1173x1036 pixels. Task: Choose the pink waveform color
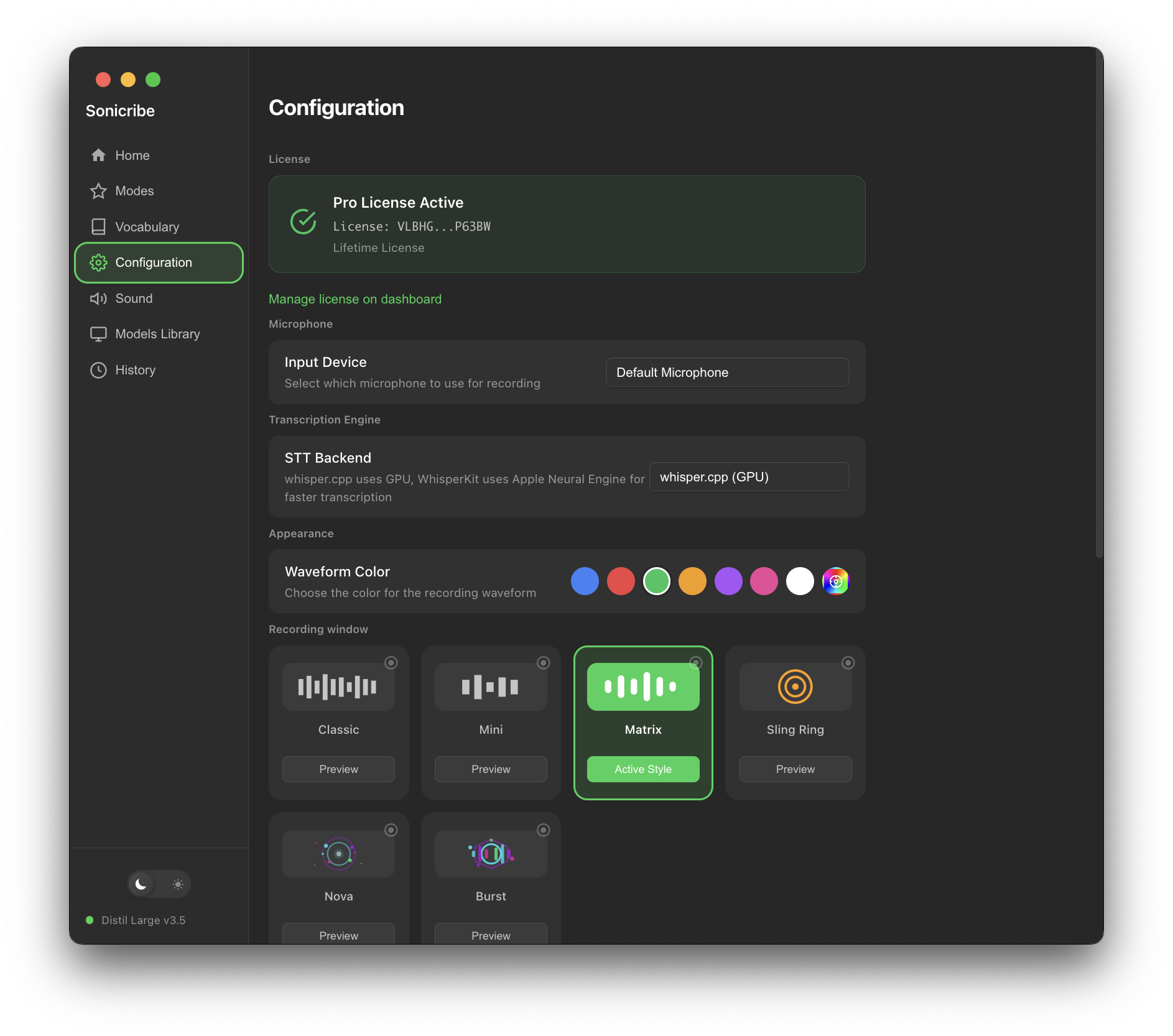click(x=764, y=581)
